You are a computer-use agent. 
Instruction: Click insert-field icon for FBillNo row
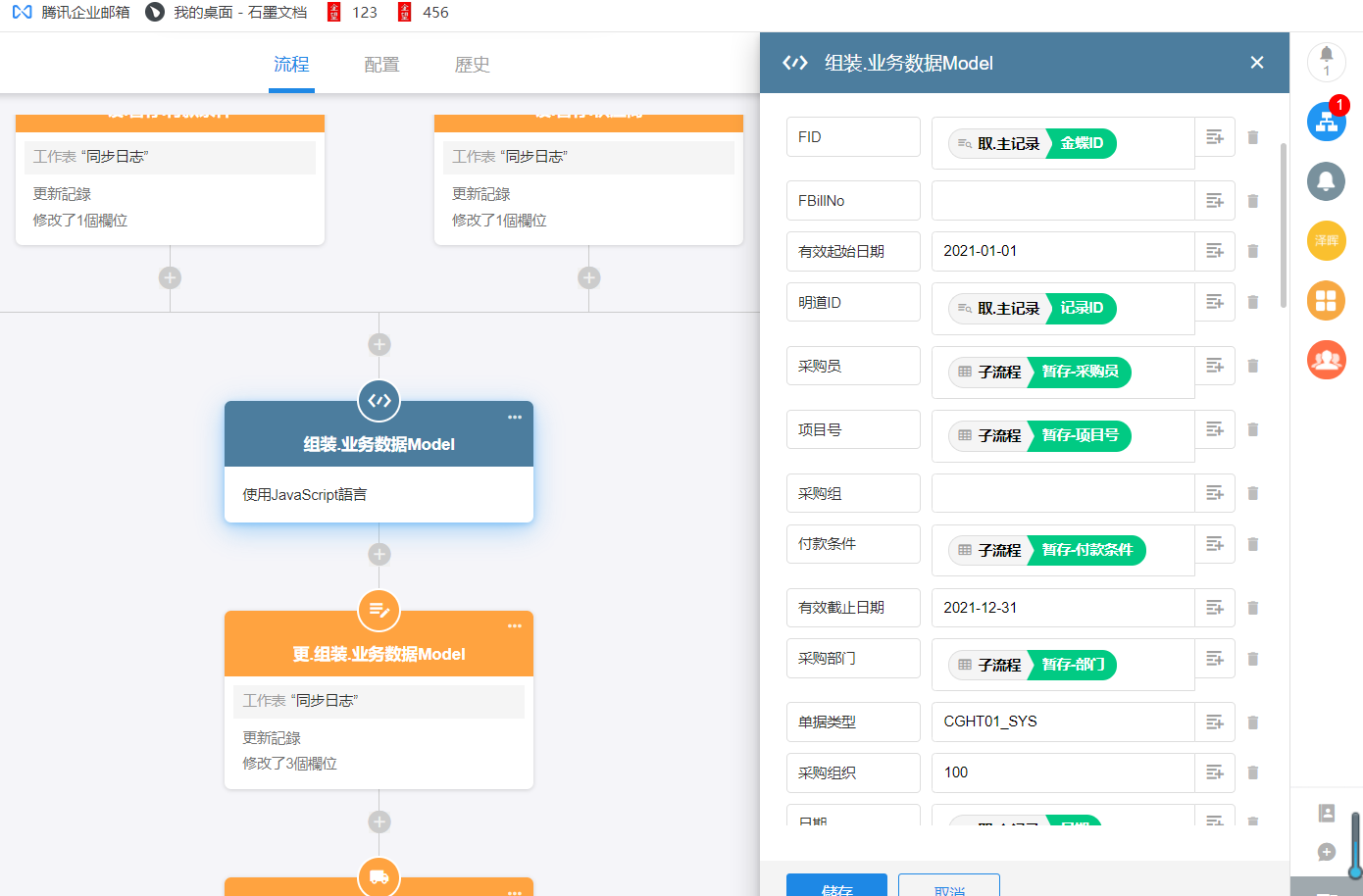click(1214, 201)
